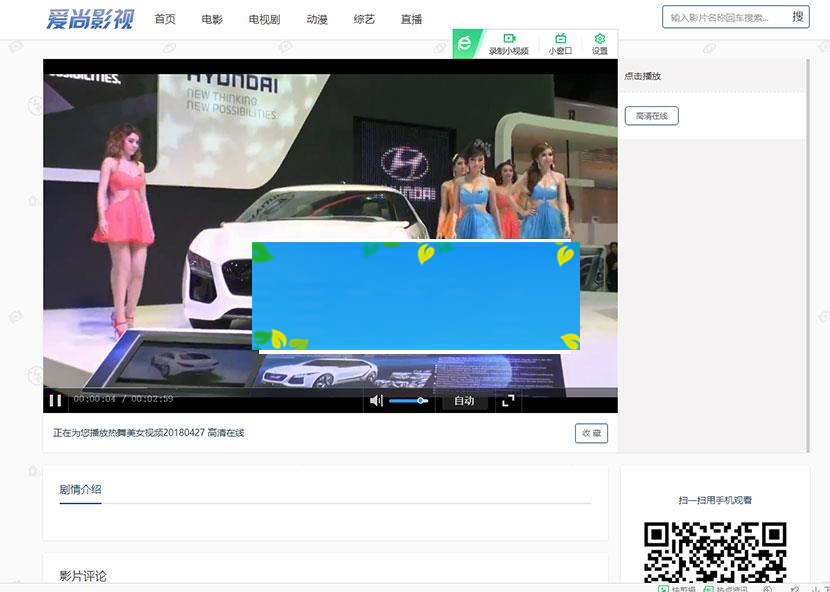Toggle favorite with the 收藏 button

coord(590,433)
